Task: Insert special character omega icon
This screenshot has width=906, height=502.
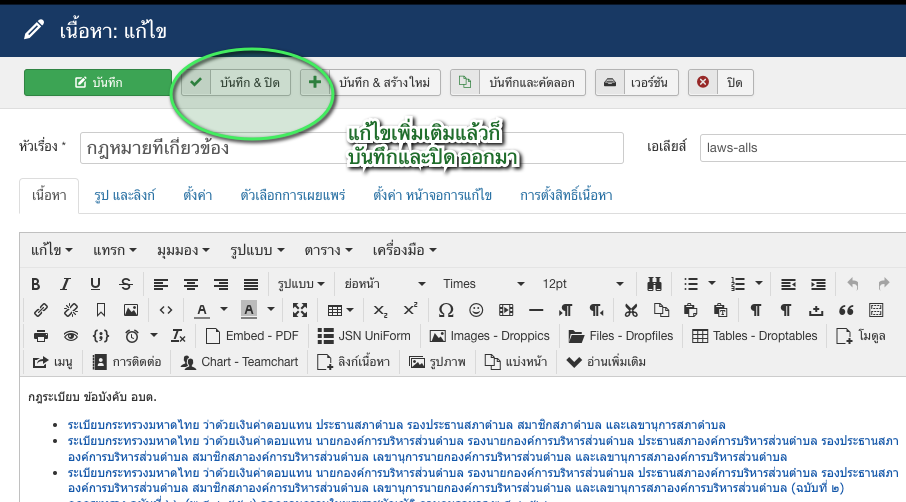Action: click(x=445, y=310)
